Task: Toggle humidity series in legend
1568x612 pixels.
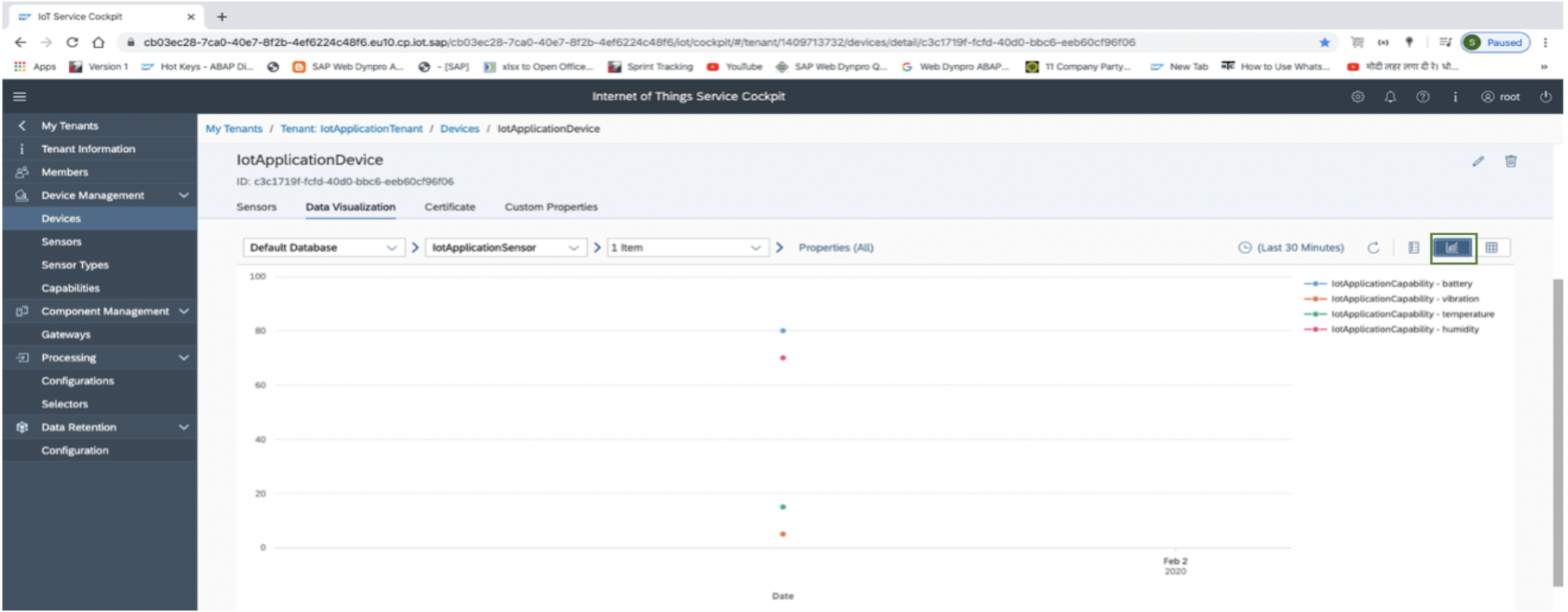Action: pyautogui.click(x=1391, y=329)
